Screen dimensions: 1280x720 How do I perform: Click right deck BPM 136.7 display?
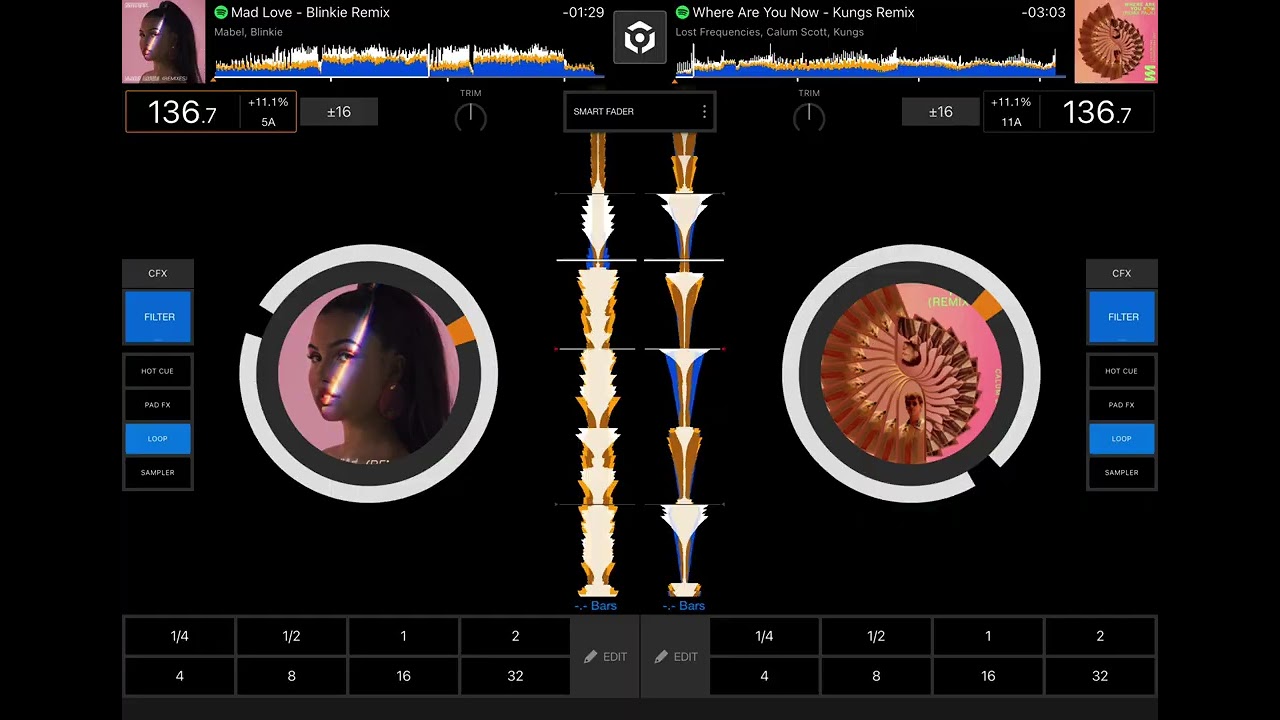[1097, 112]
